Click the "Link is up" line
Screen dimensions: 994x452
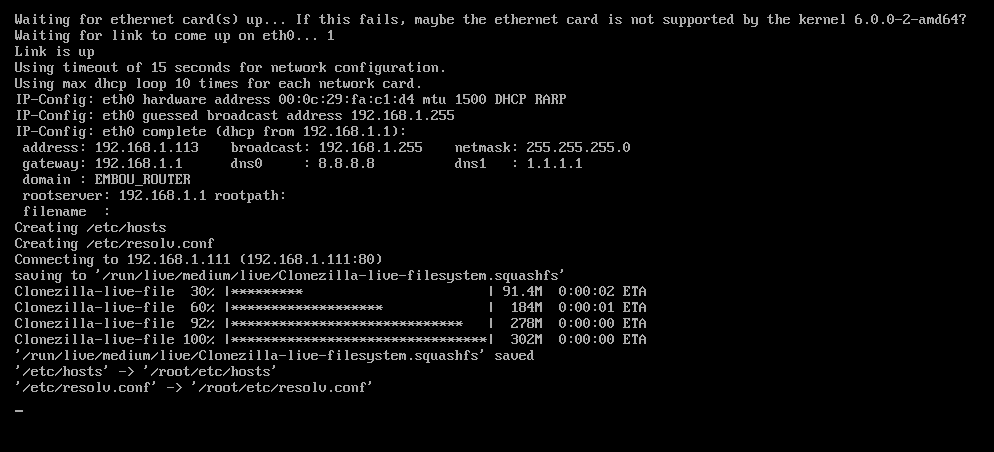click(x=54, y=51)
